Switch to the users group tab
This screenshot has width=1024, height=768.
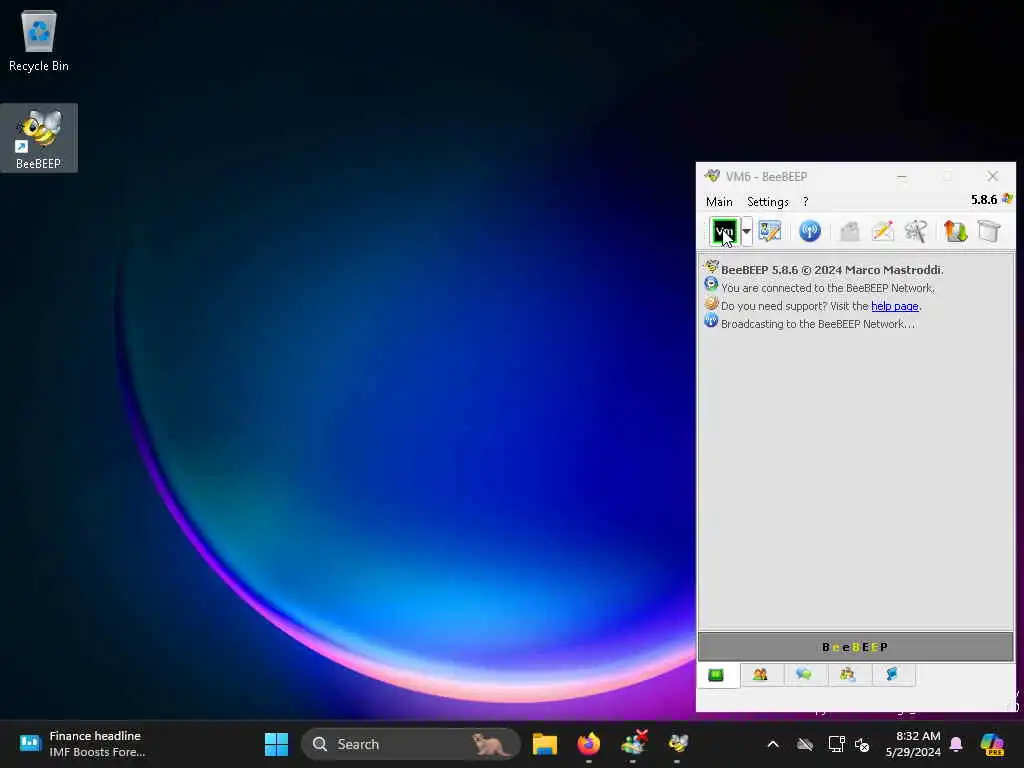click(x=760, y=675)
